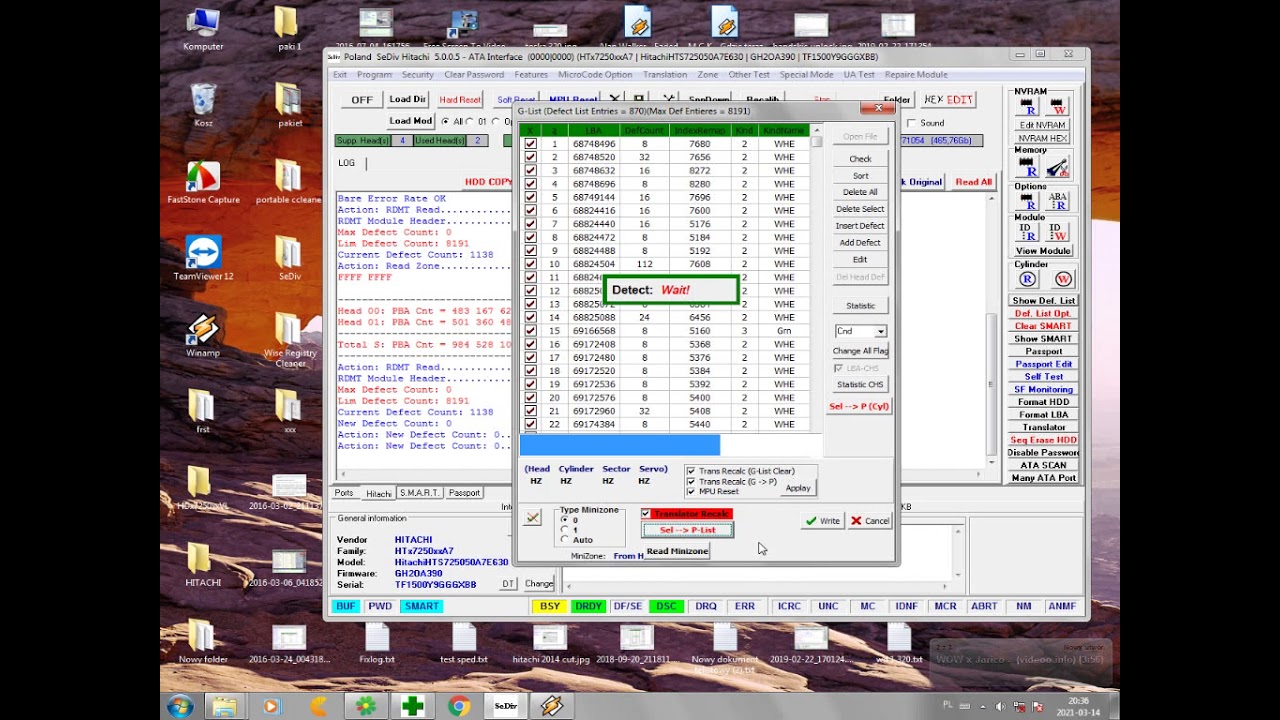Image resolution: width=1280 pixels, height=720 pixels.
Task: Click the Statistic CHS button
Action: (x=860, y=384)
